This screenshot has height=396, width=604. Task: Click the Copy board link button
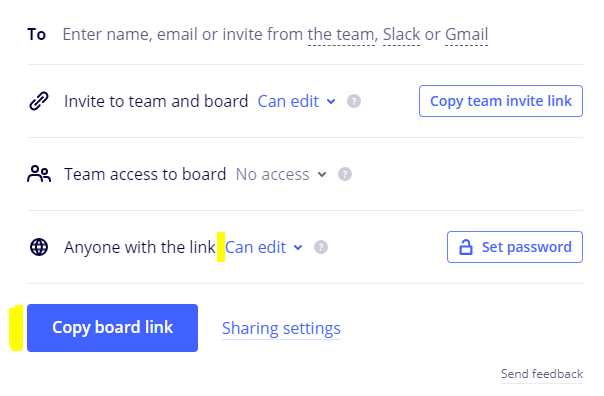click(112, 328)
